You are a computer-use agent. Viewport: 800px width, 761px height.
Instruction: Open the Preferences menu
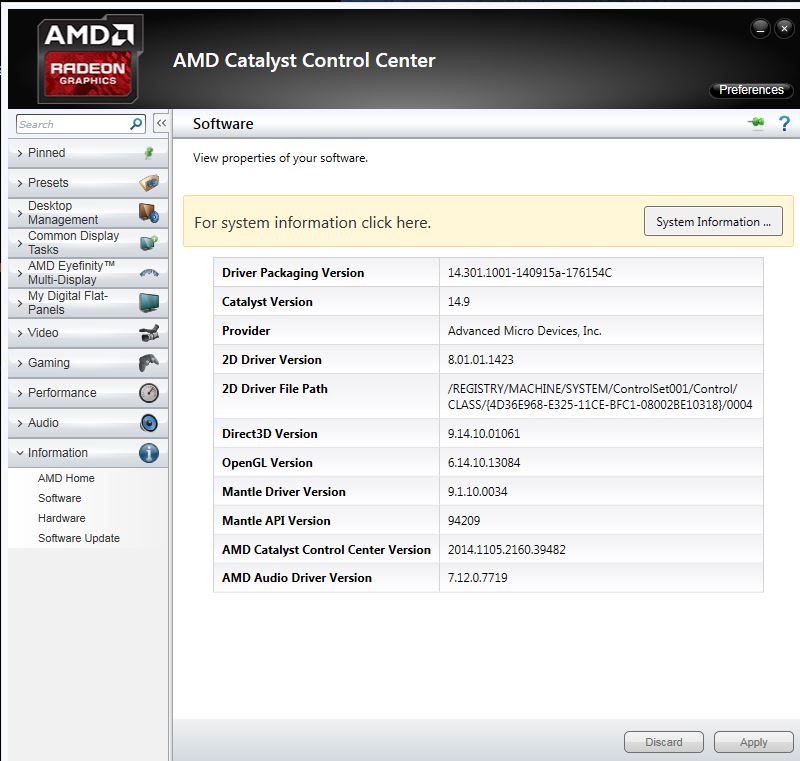(x=751, y=90)
